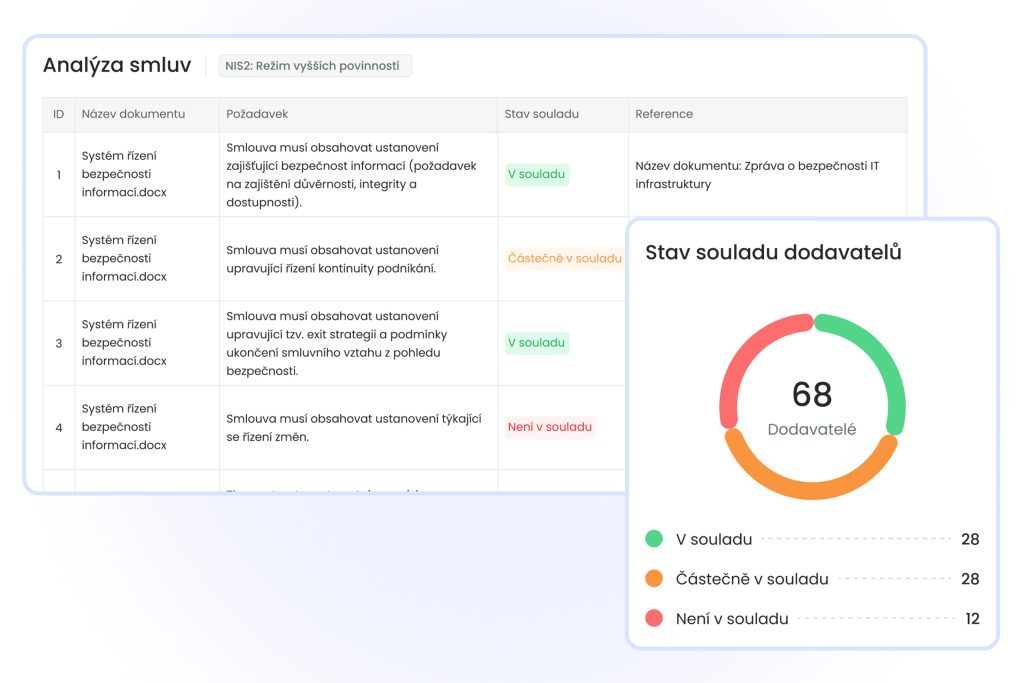
Task: Click 'Dodavatelé' label under 68
Action: point(812,430)
